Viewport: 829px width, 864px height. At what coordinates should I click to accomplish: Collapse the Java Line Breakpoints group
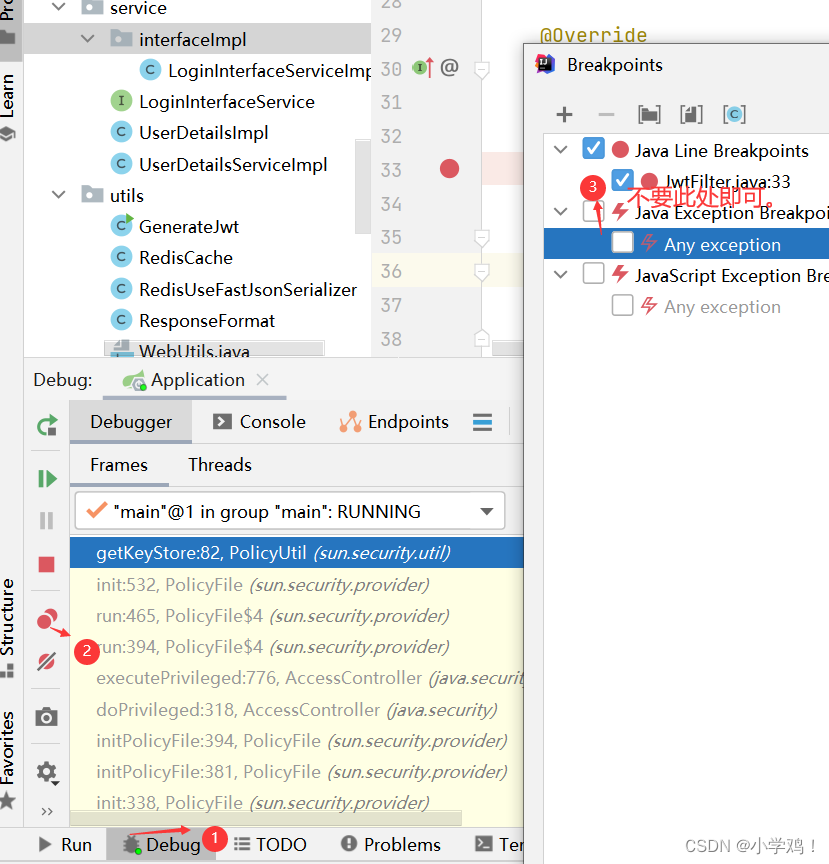click(x=560, y=147)
